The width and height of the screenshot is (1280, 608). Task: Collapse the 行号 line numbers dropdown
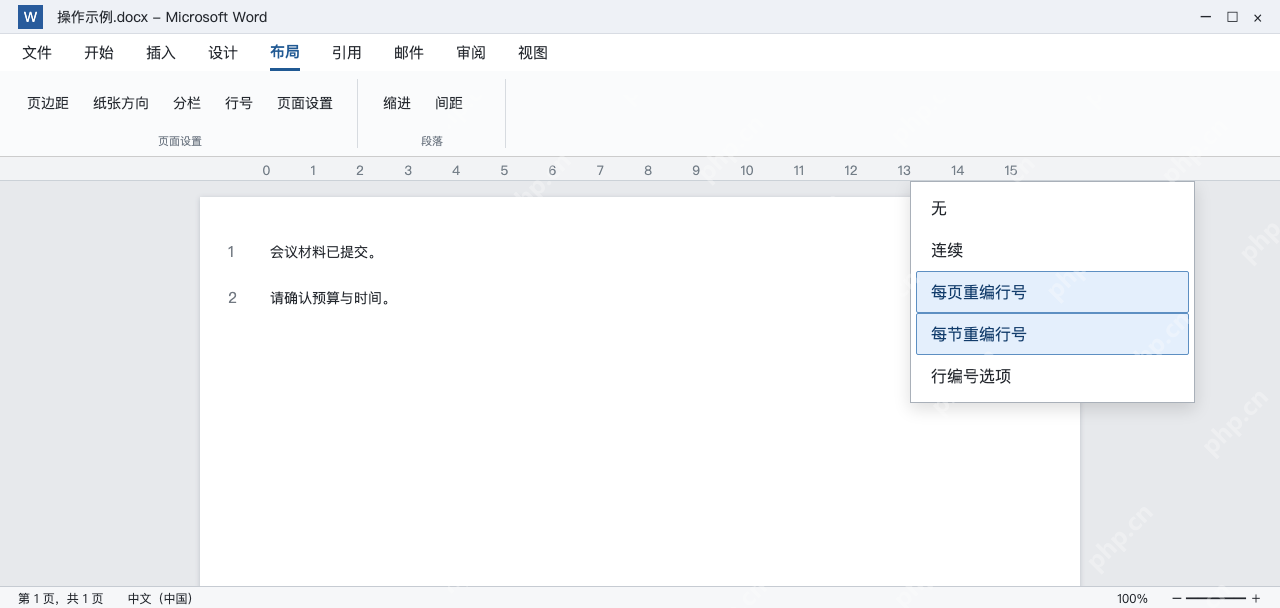[239, 103]
